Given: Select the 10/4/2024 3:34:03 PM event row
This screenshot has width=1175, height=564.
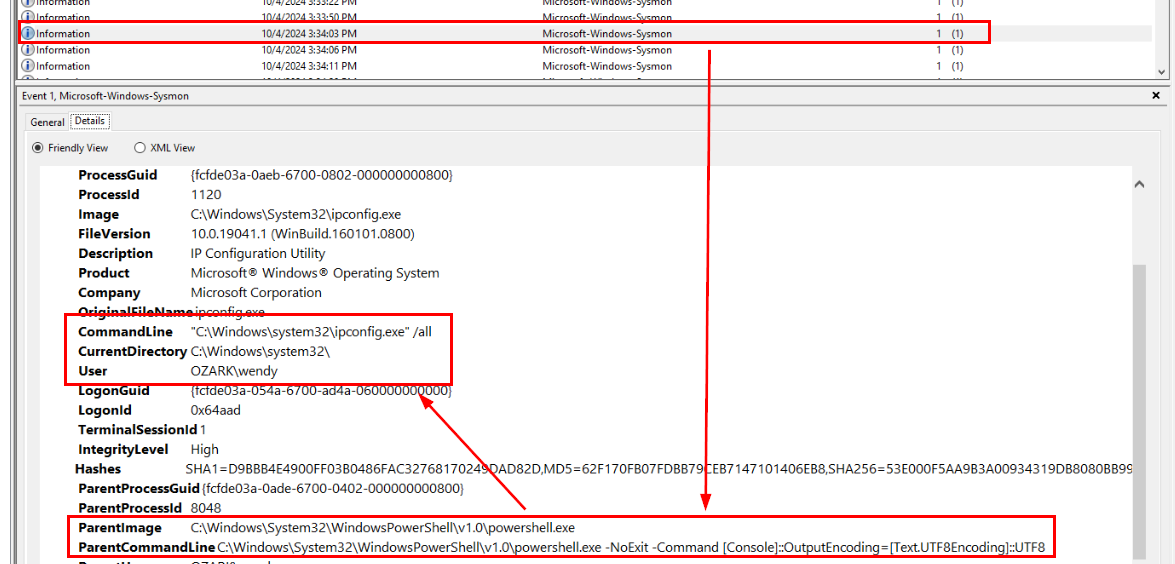Looking at the screenshot, I should (x=585, y=34).
